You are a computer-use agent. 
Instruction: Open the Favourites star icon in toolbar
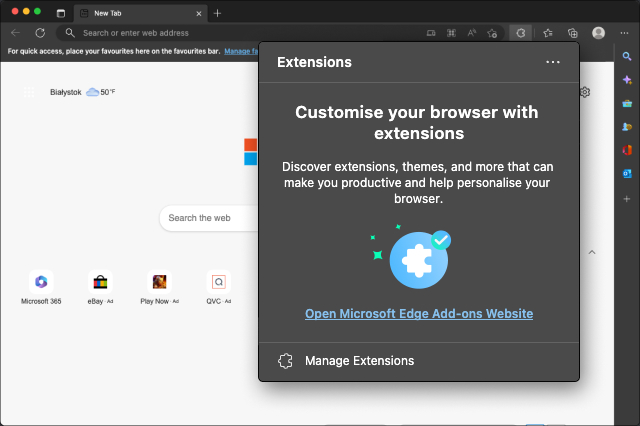pyautogui.click(x=547, y=32)
